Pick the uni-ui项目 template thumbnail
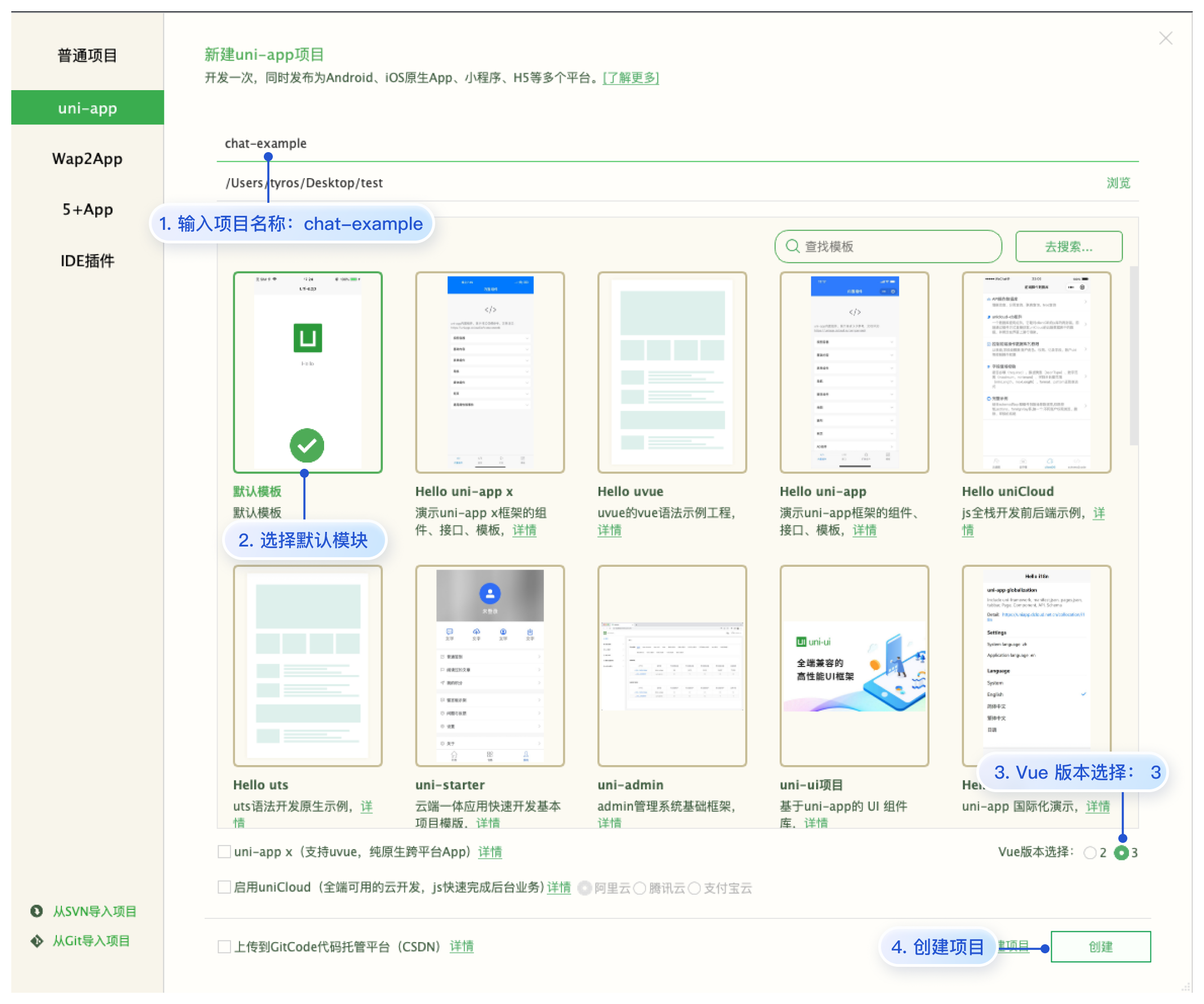 point(854,666)
